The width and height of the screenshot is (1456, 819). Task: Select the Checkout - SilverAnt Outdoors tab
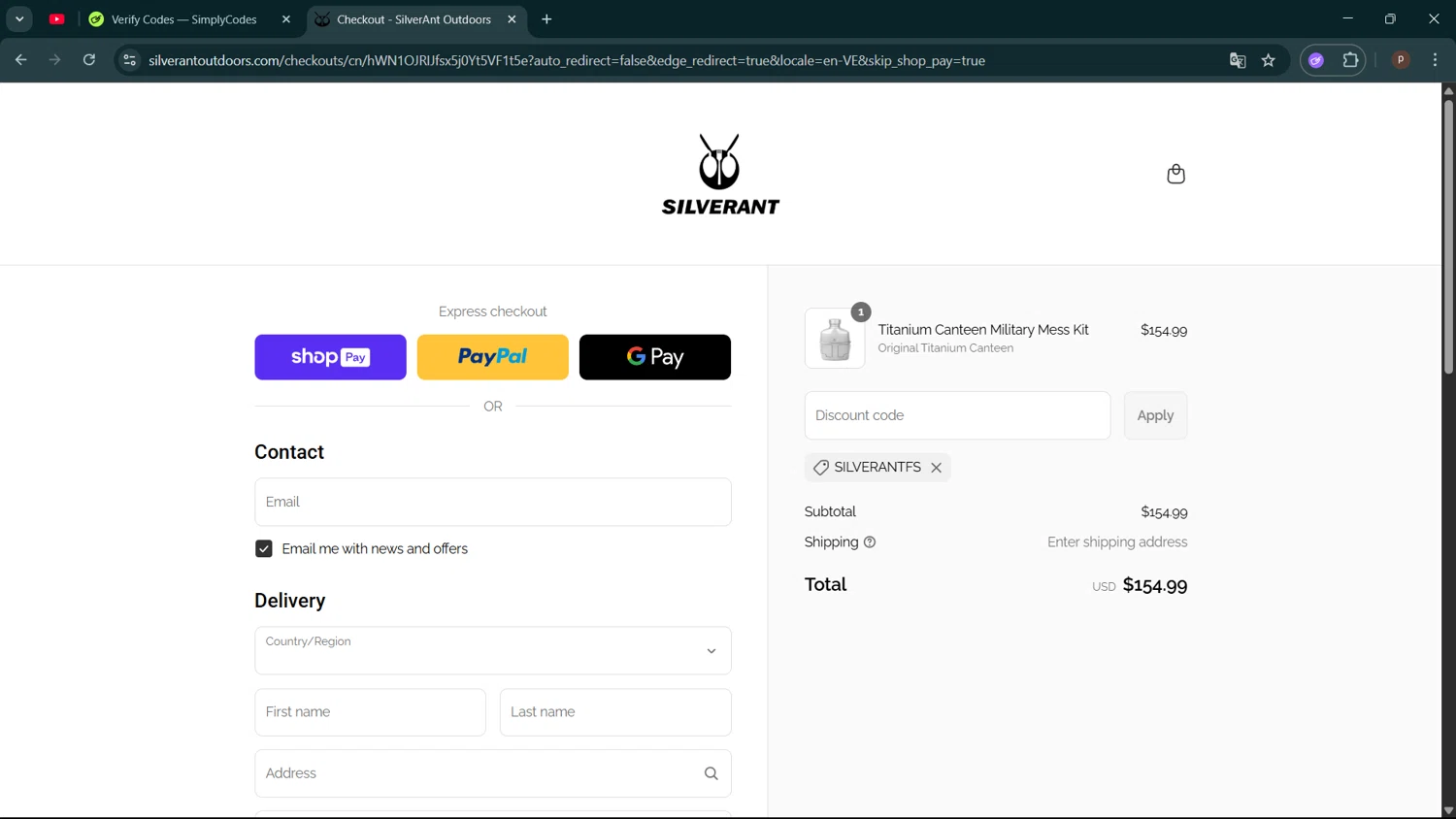(x=414, y=19)
